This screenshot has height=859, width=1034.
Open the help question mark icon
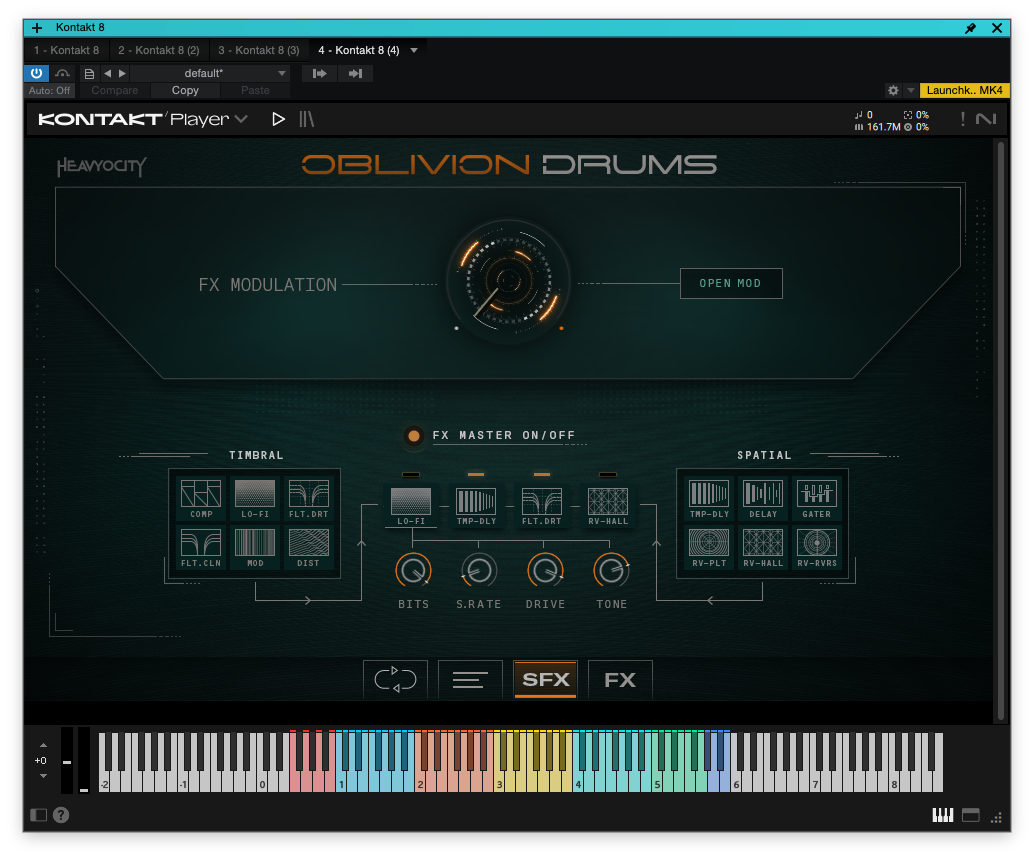[x=61, y=815]
